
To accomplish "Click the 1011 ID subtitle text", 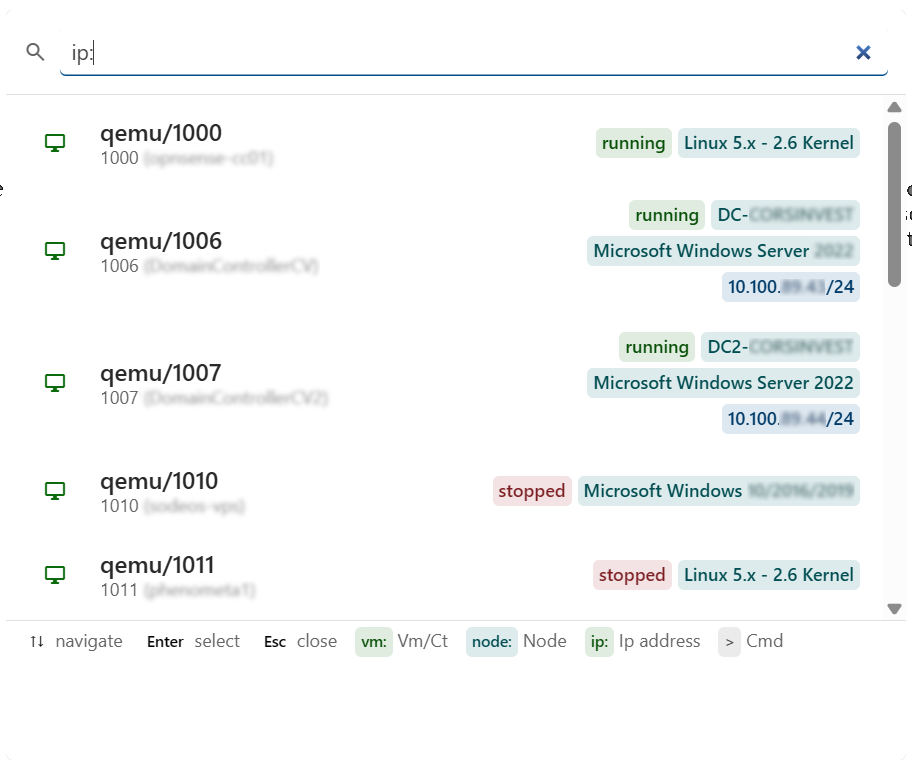I will 119,591.
